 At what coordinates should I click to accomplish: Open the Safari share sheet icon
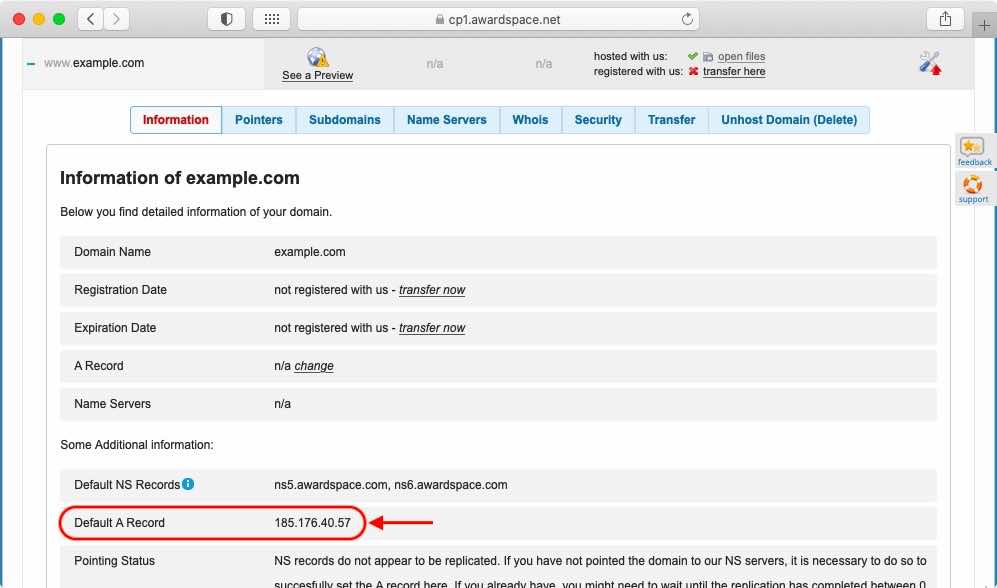click(944, 18)
